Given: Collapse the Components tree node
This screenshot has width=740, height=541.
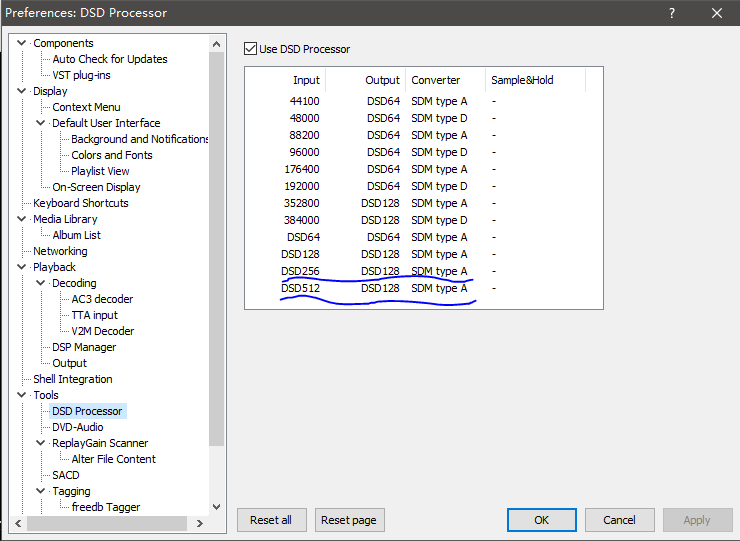Looking at the screenshot, I should click(22, 43).
